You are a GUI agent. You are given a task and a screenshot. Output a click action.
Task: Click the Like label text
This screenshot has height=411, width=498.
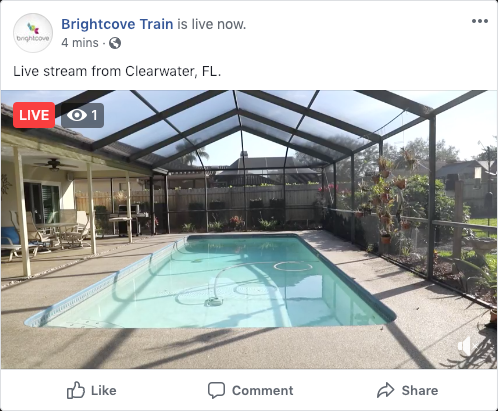tap(104, 390)
